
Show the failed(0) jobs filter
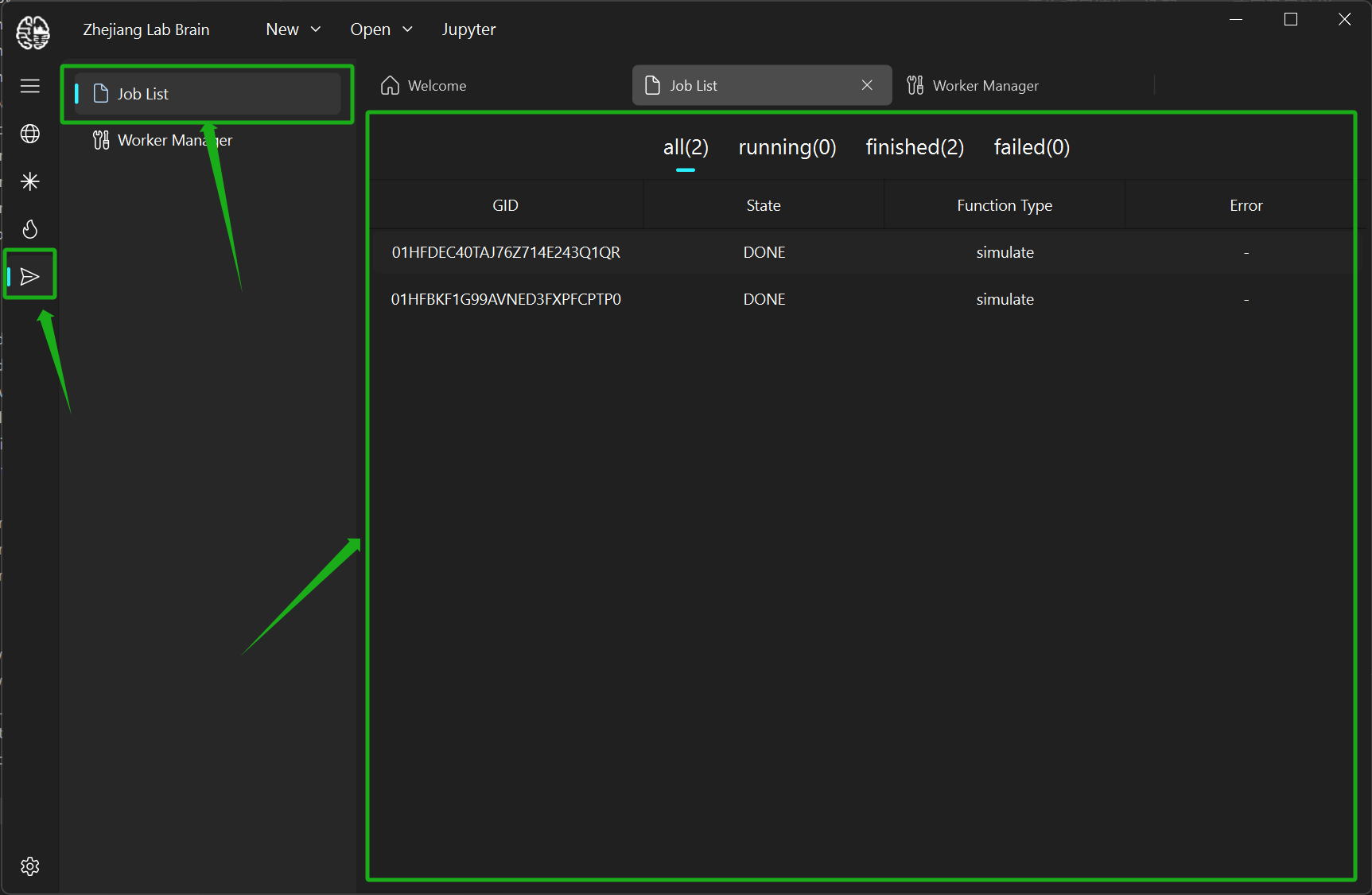(1032, 147)
